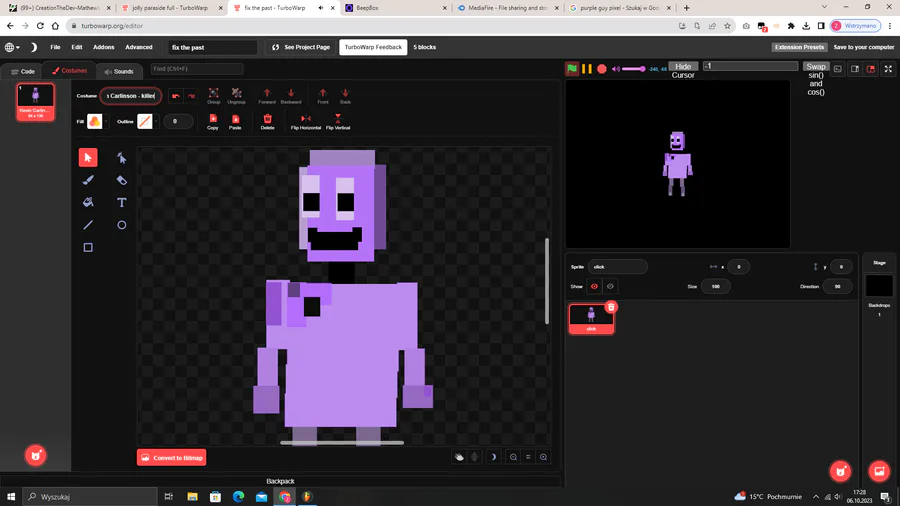Open TurboWarp Feedback
The height and width of the screenshot is (506, 900).
pyautogui.click(x=373, y=47)
